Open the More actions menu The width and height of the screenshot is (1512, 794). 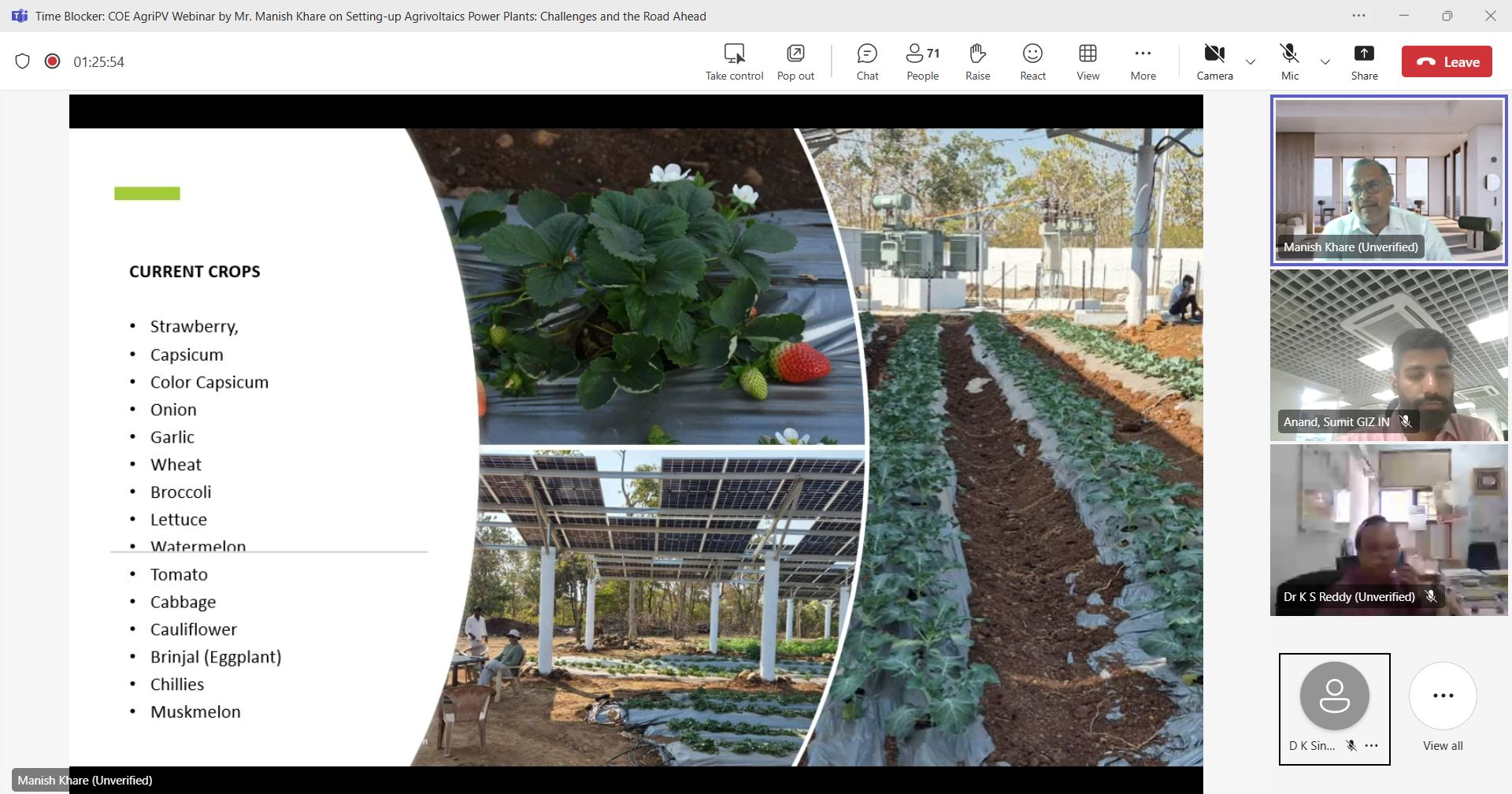click(x=1143, y=61)
